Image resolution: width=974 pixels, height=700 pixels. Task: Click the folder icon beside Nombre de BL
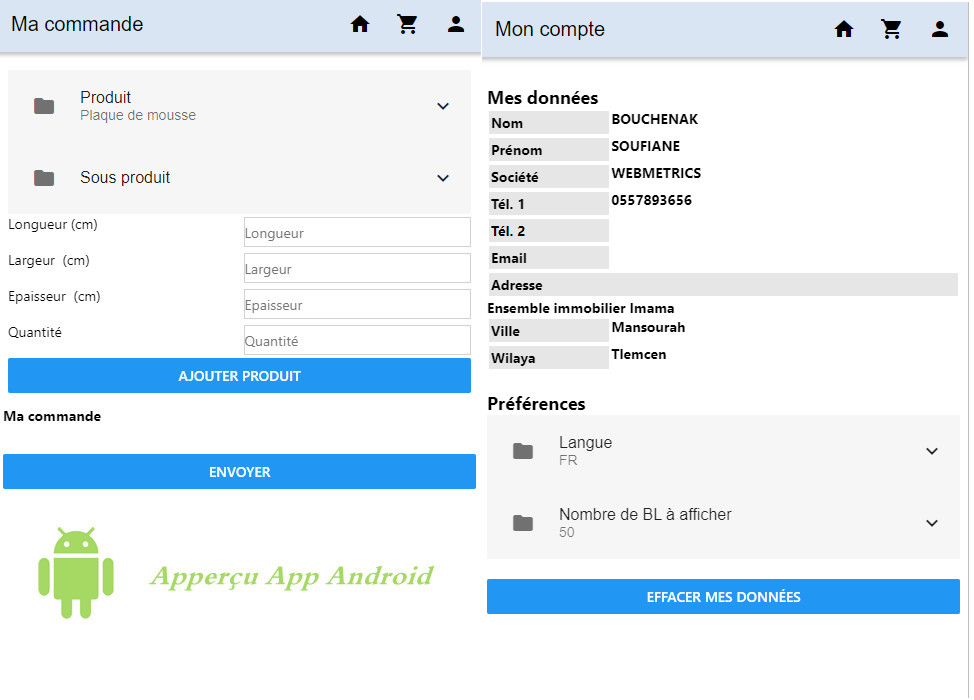point(522,523)
